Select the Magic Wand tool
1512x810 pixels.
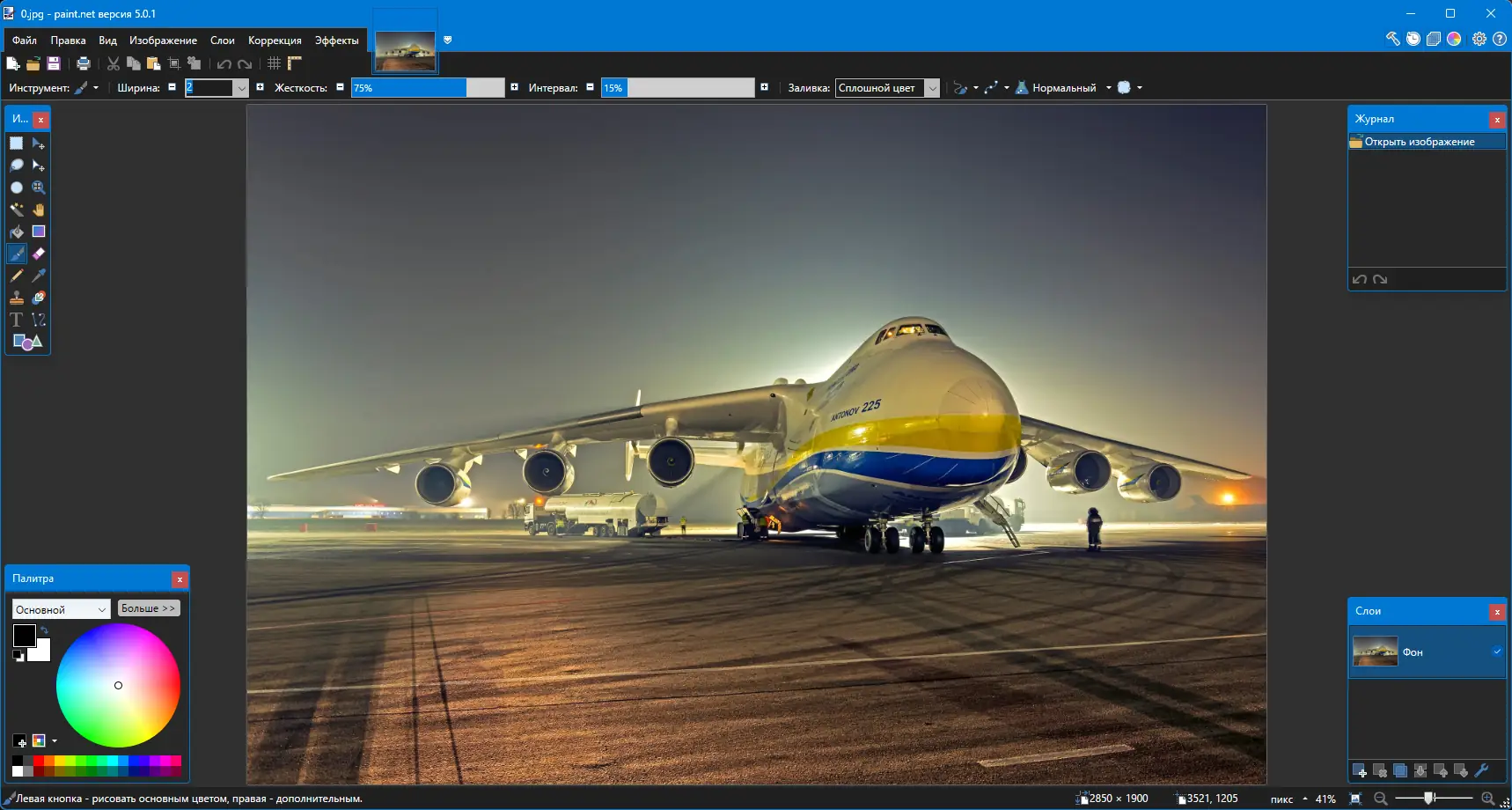[x=17, y=210]
